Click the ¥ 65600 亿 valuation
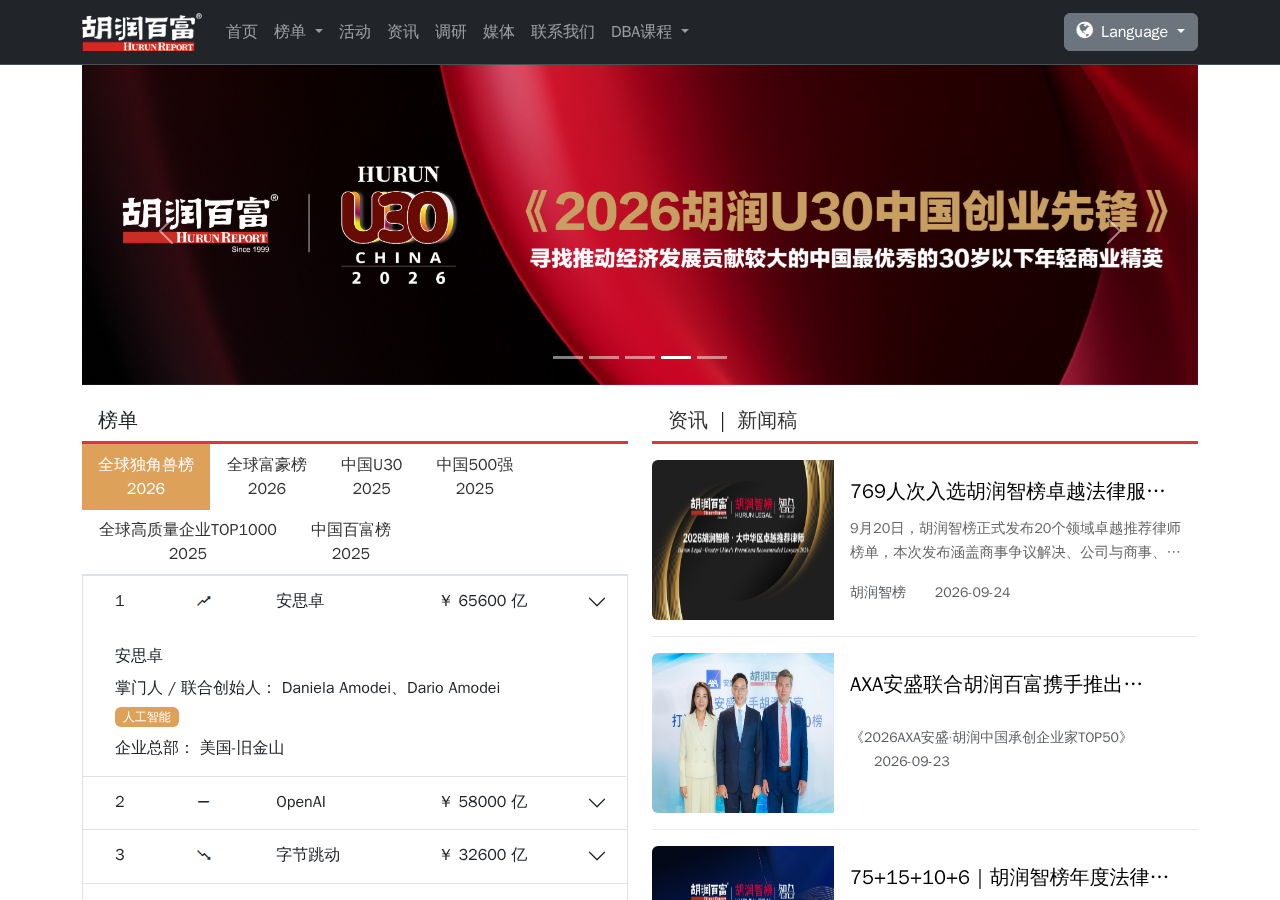1280x900 pixels. tap(483, 601)
